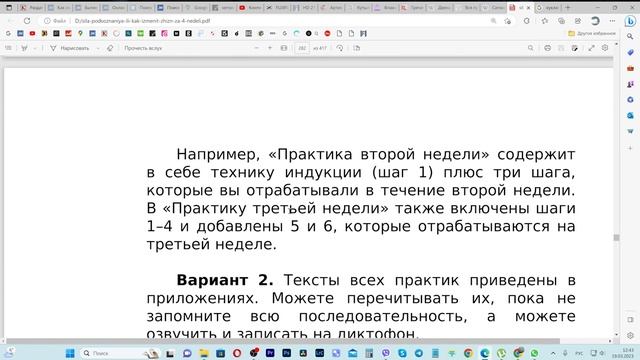
Task: Open PDF viewer settings gear
Action: (605, 48)
